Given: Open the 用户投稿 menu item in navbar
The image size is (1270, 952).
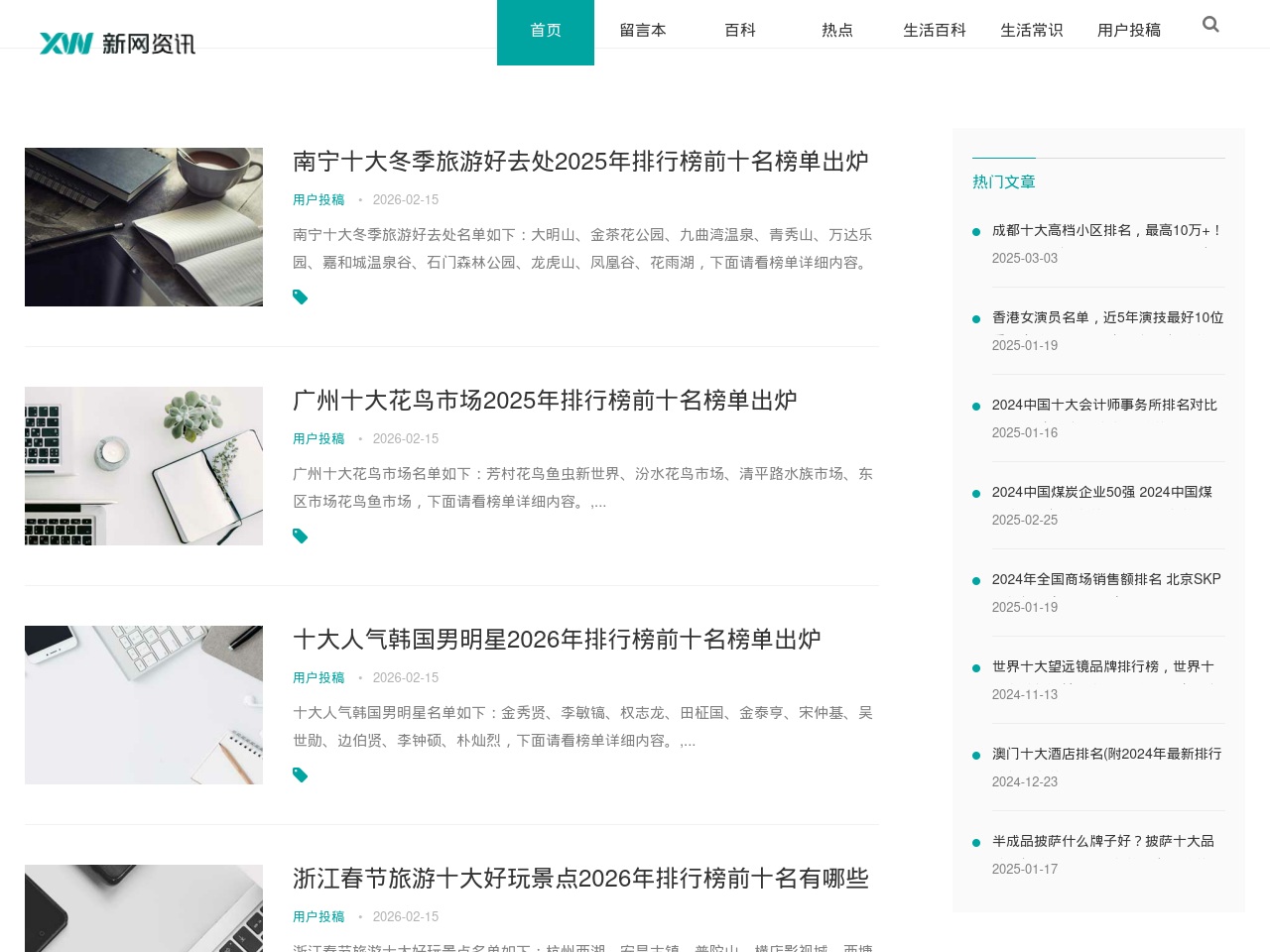Looking at the screenshot, I should point(1129,31).
